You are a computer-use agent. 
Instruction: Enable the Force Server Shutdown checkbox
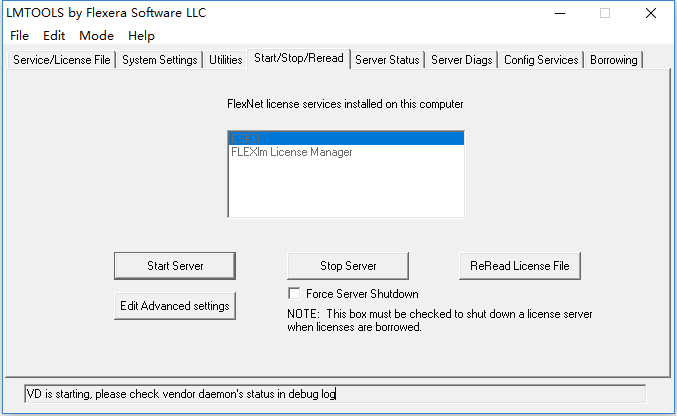tap(294, 294)
